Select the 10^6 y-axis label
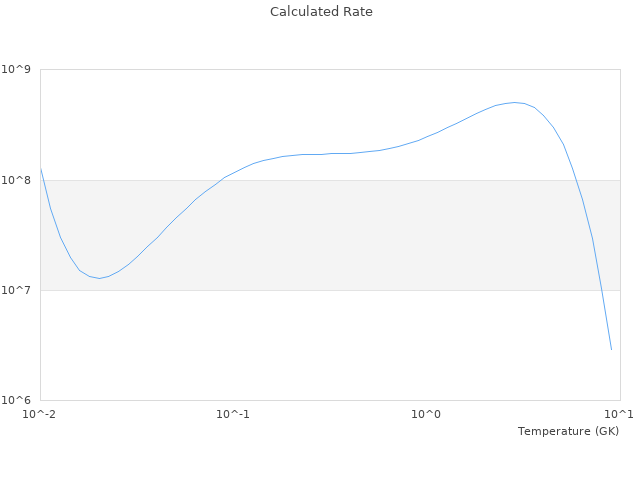 [16, 400]
